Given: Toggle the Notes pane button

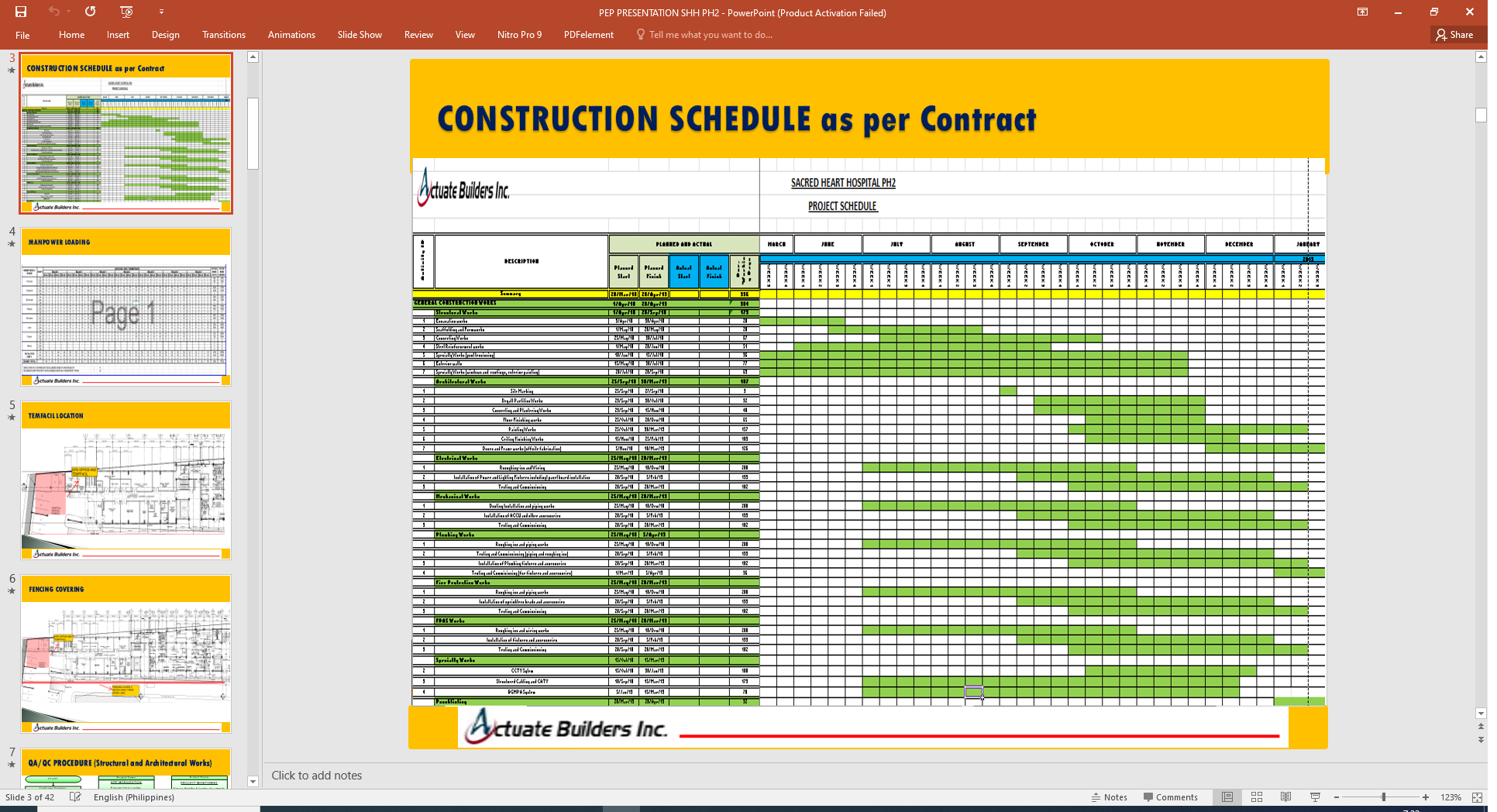Looking at the screenshot, I should pyautogui.click(x=1110, y=797).
